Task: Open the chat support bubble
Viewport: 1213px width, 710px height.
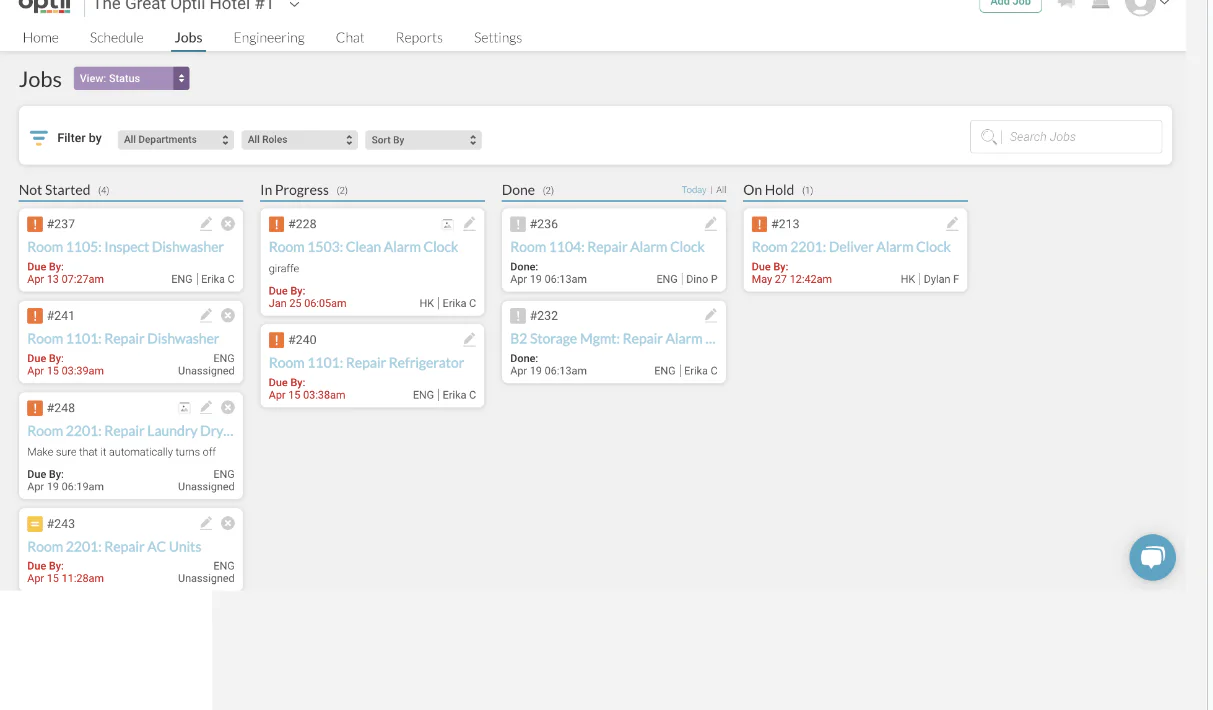Action: [1152, 557]
